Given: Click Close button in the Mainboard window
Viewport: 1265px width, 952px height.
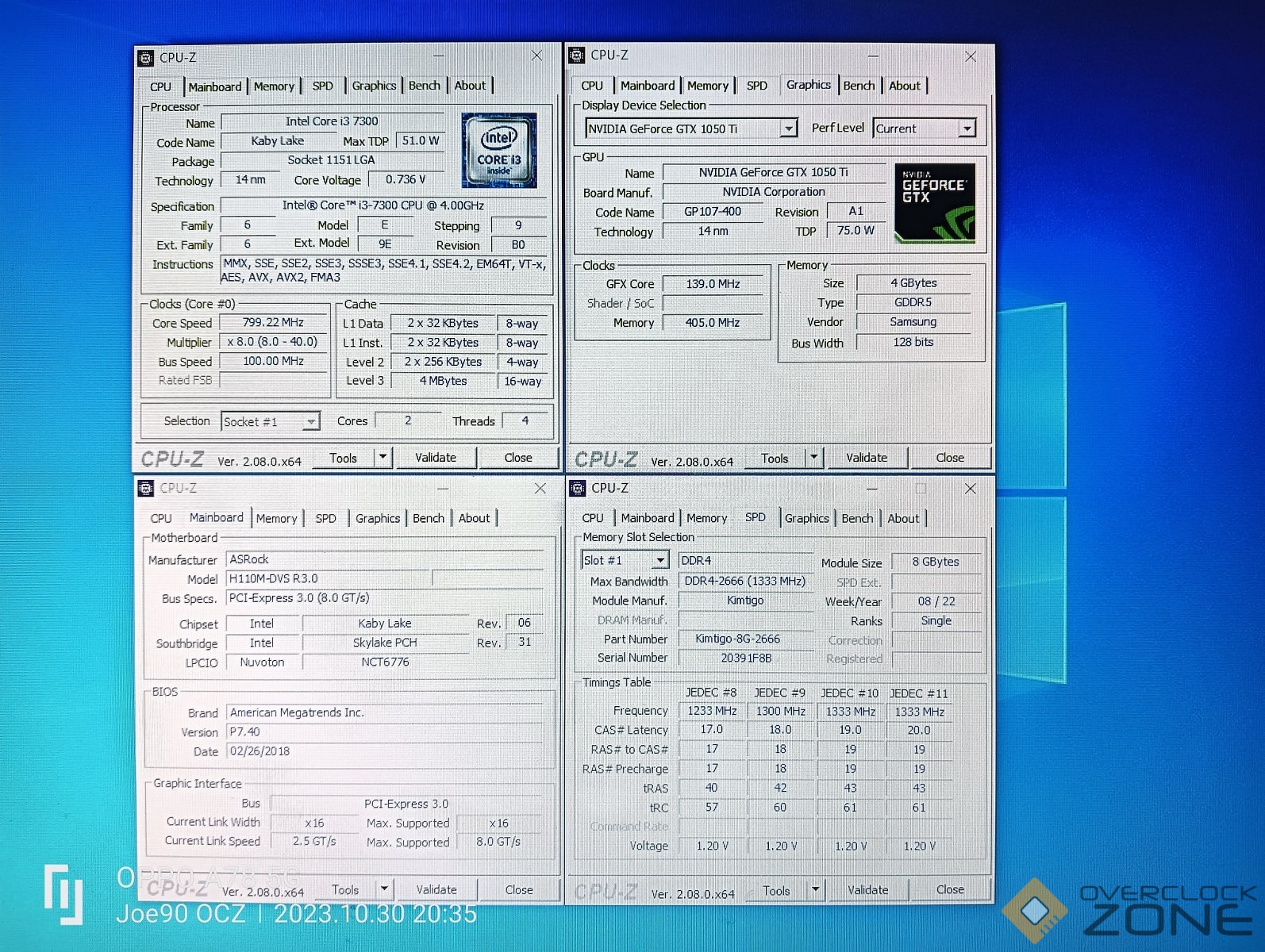Looking at the screenshot, I should pyautogui.click(x=519, y=889).
